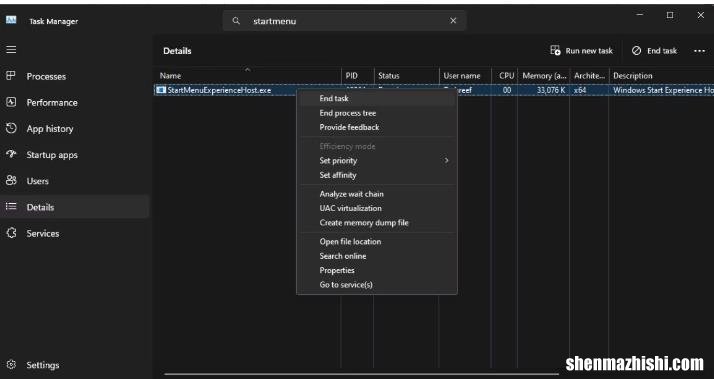Image resolution: width=714 pixels, height=379 pixels.
Task: Click the Performance sidebar icon
Action: pyautogui.click(x=11, y=102)
